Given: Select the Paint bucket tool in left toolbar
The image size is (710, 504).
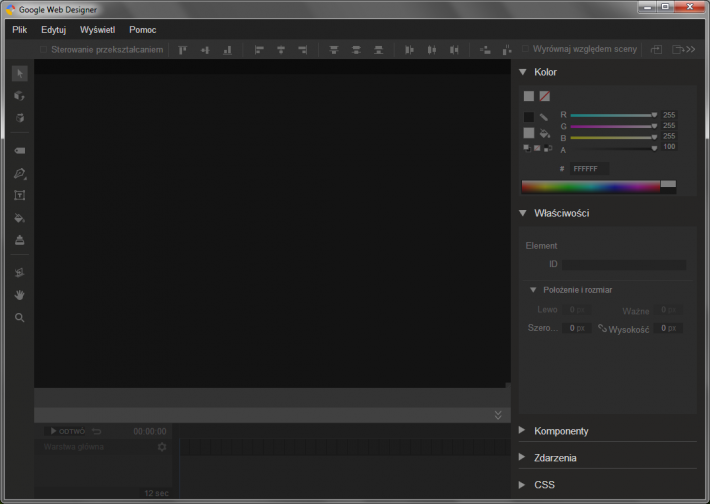Looking at the screenshot, I should pyautogui.click(x=19, y=218).
